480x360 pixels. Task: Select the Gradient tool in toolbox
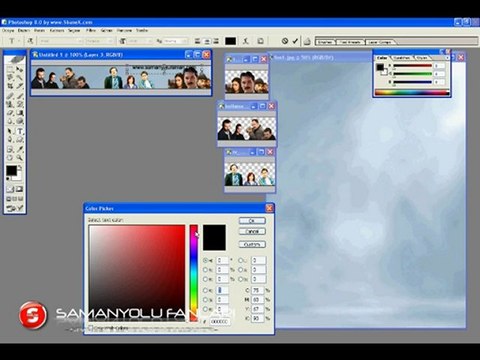pyautogui.click(x=20, y=112)
